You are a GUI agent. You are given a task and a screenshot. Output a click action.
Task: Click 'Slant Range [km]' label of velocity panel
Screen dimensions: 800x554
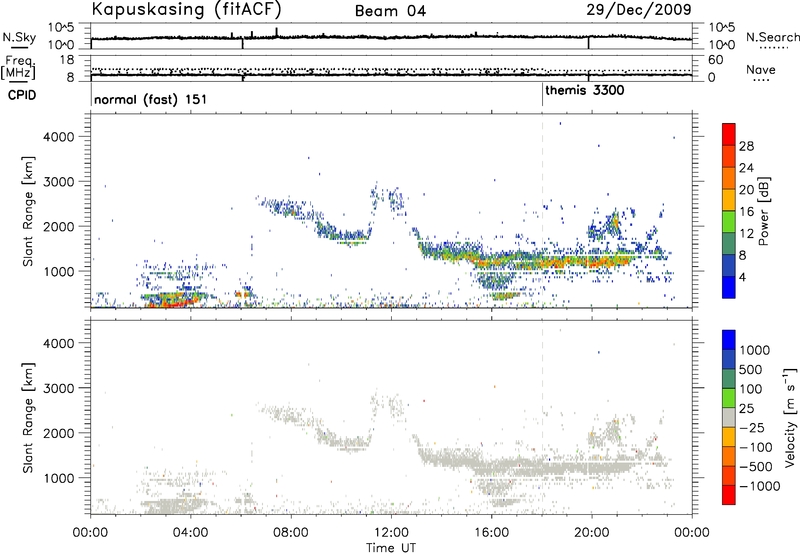point(28,417)
